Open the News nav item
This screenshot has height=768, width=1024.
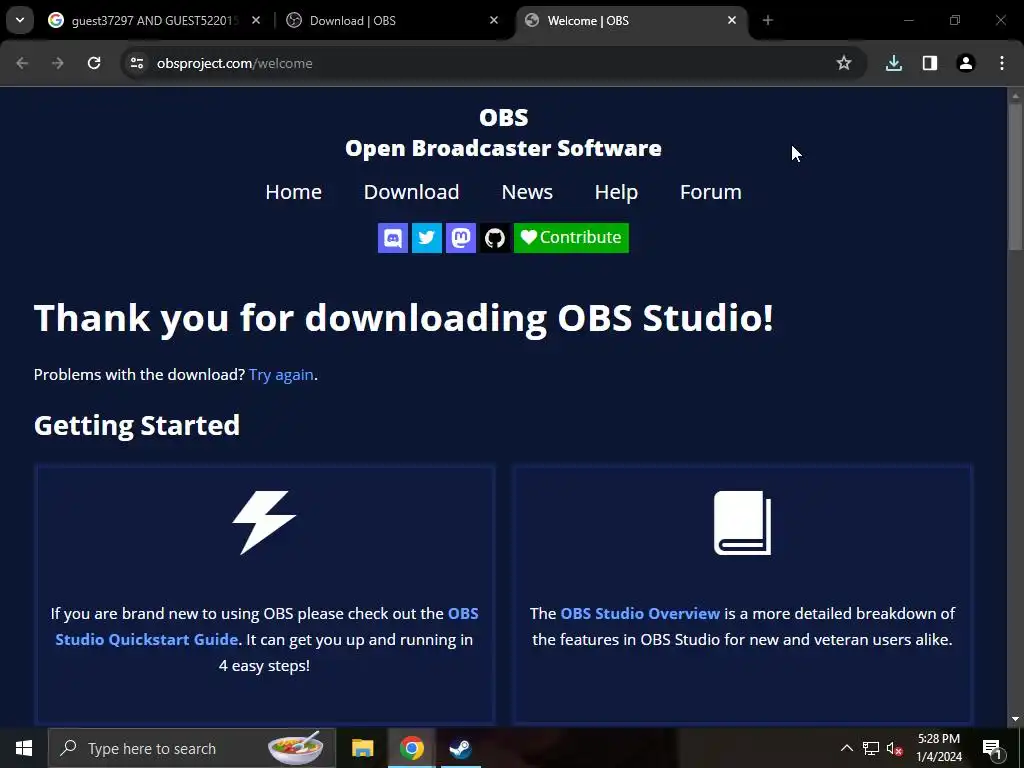point(527,192)
